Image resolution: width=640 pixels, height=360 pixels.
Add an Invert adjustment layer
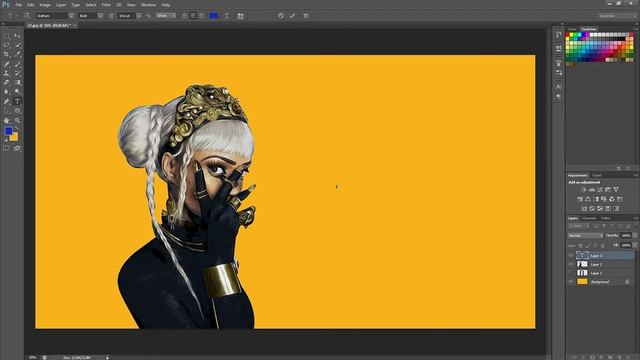click(x=584, y=209)
